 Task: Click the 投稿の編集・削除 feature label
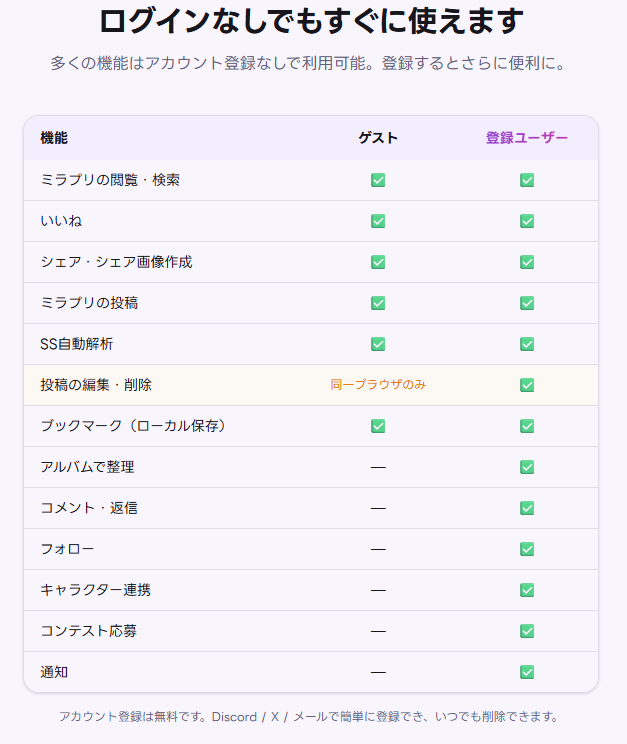96,385
